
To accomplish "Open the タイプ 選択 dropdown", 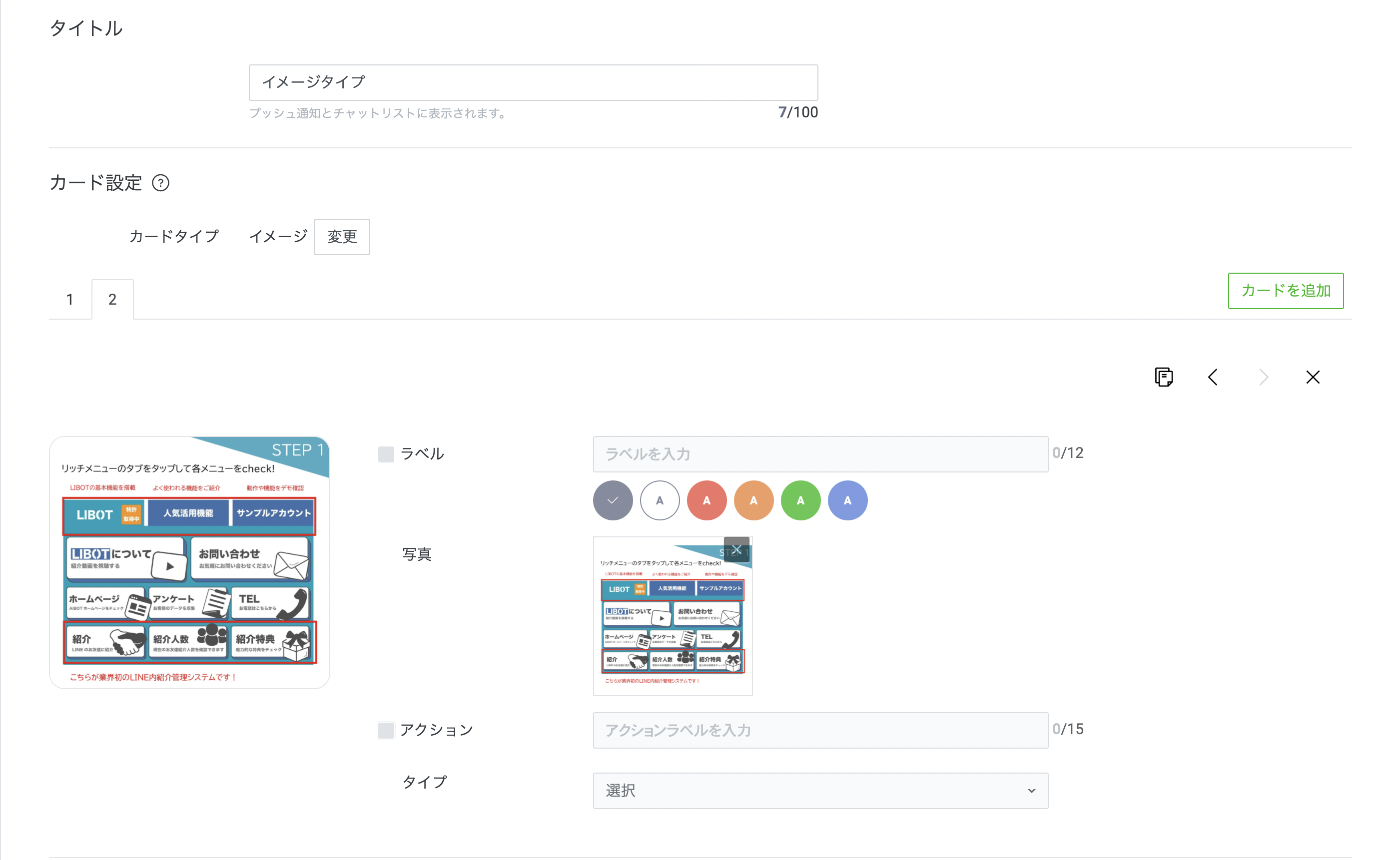I will click(x=820, y=791).
